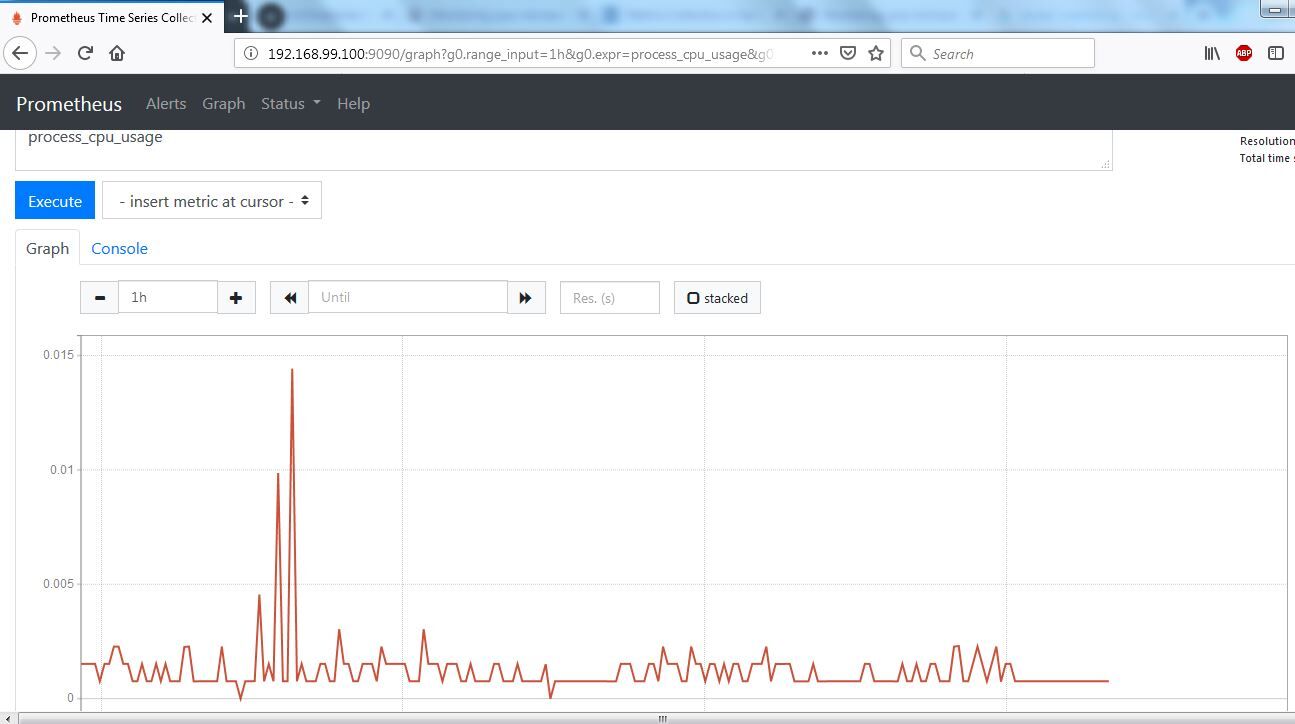Reload the current Prometheus page
The image size is (1295, 724).
84,53
